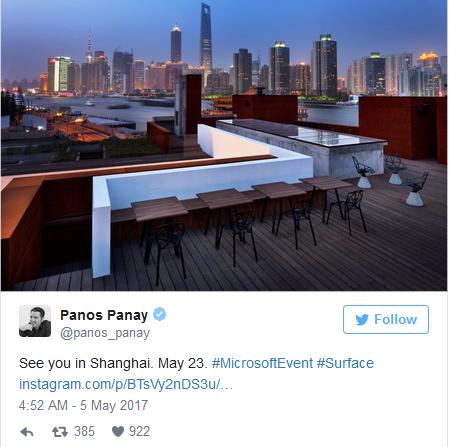This screenshot has width=449, height=447.
Task: Click the 385 retweet count
Action: (x=84, y=431)
